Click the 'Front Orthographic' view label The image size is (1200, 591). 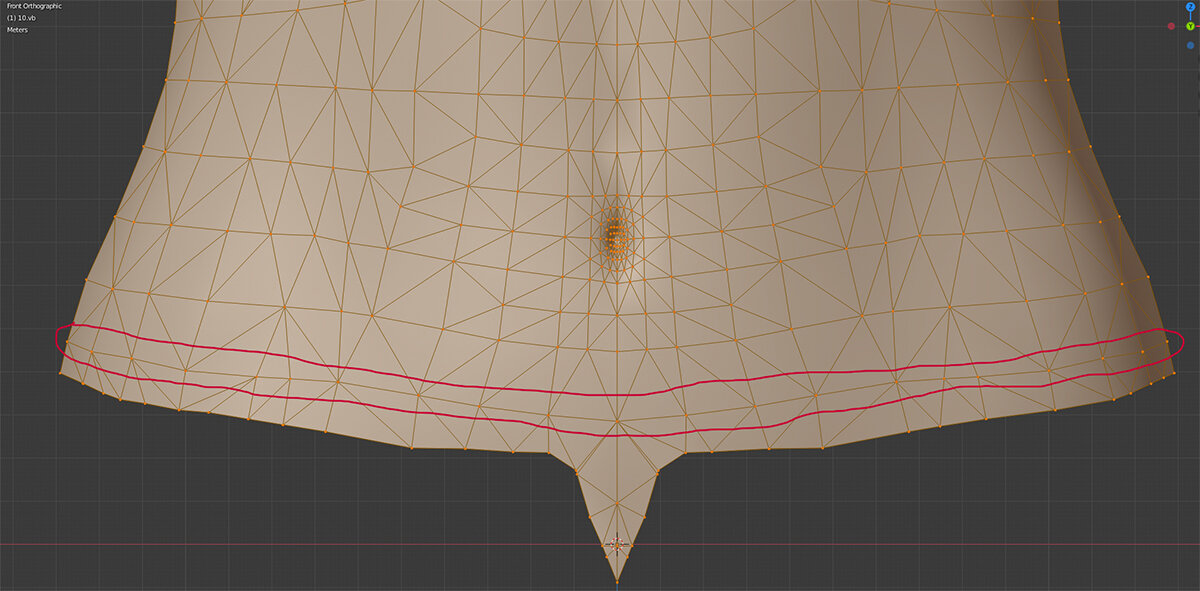34,6
